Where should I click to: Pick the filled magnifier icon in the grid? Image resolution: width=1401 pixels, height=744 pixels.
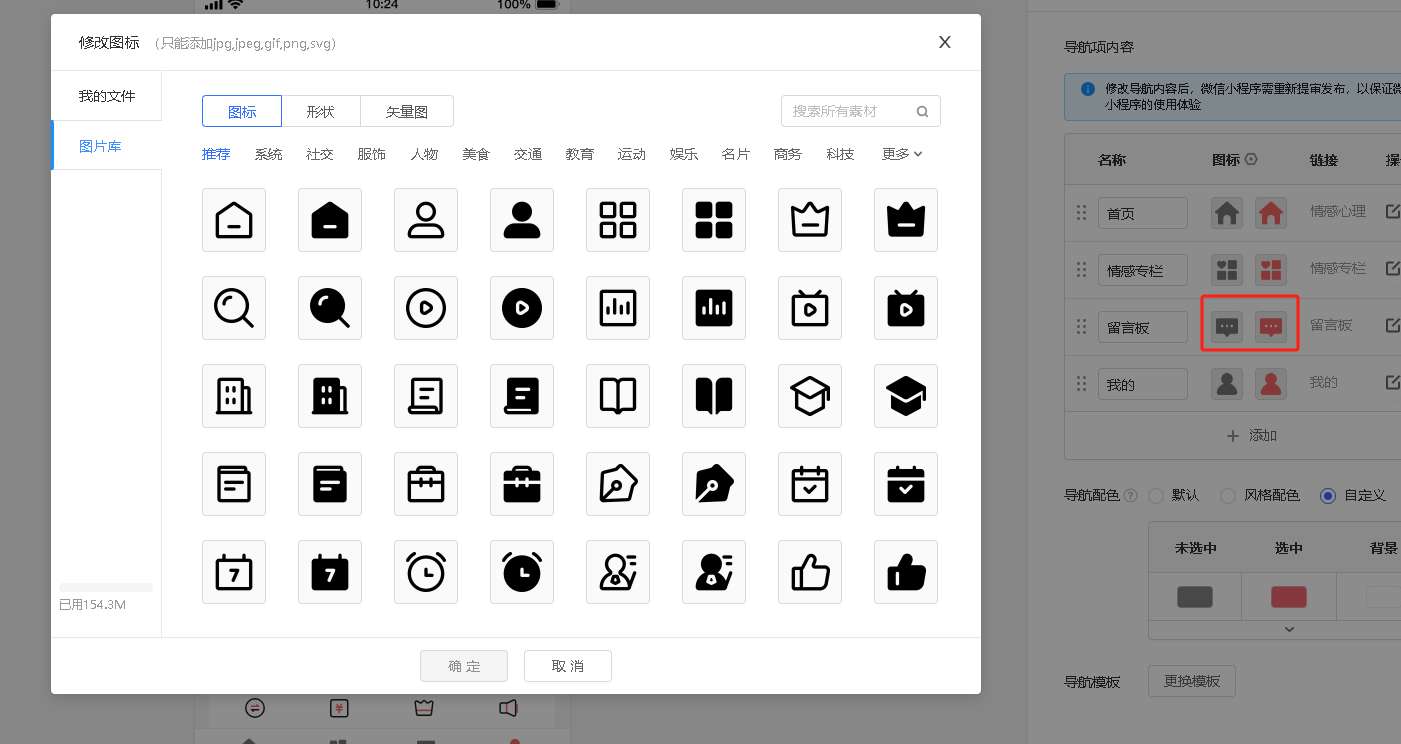pyautogui.click(x=330, y=308)
